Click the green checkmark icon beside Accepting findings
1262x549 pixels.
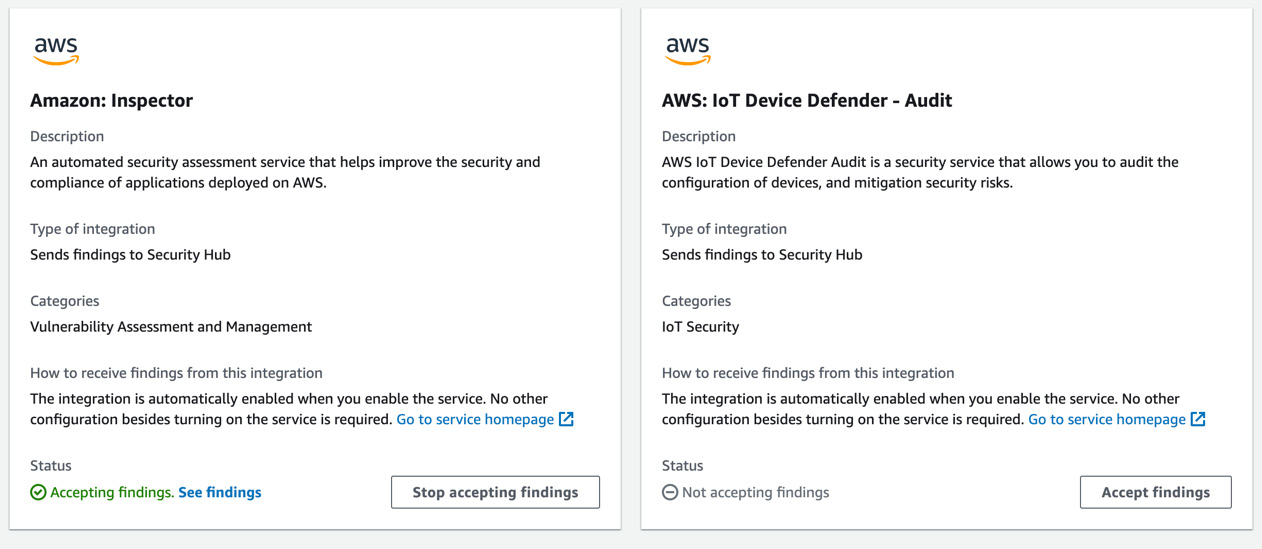[x=38, y=492]
